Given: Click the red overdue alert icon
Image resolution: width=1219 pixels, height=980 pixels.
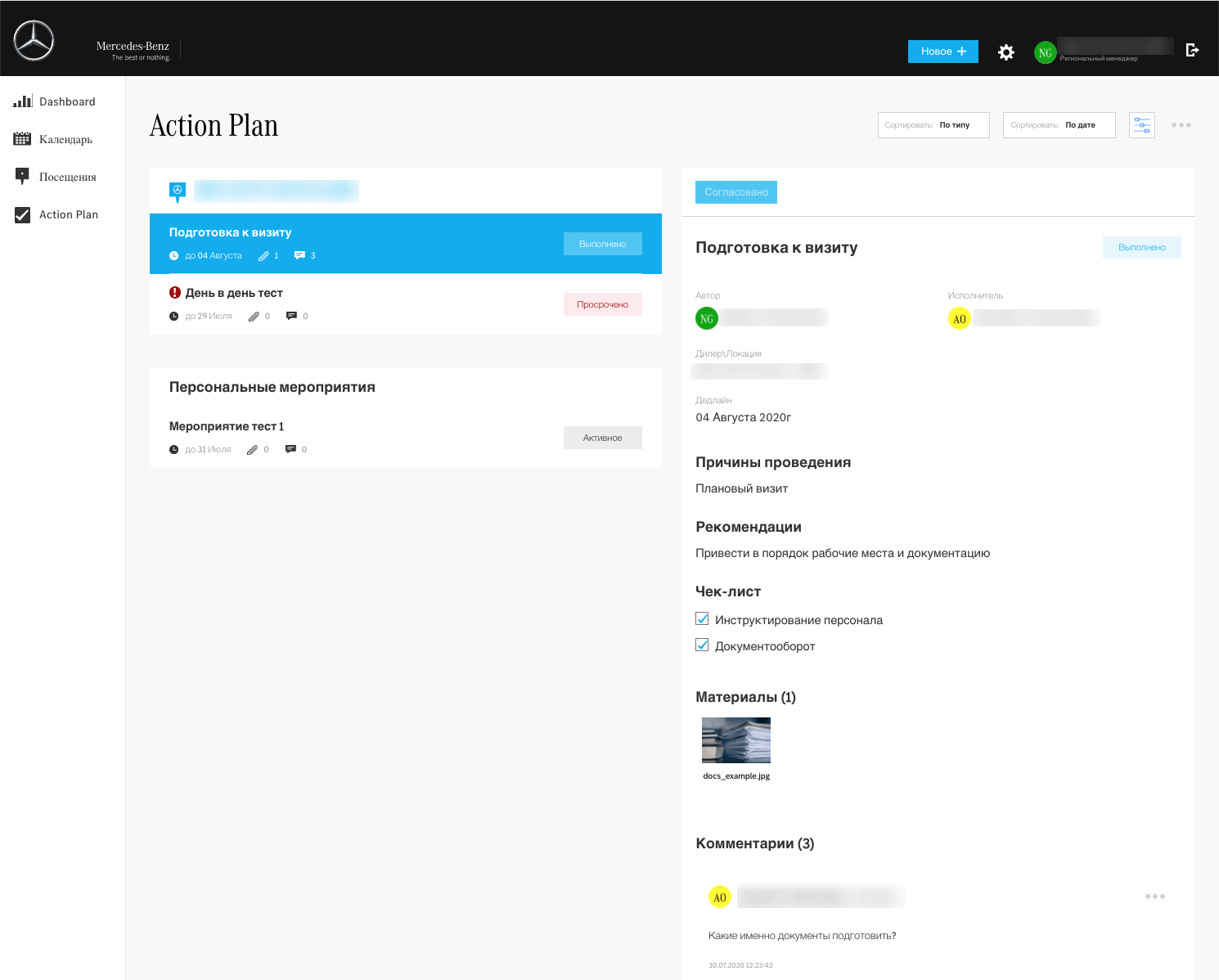Looking at the screenshot, I should (x=175, y=293).
